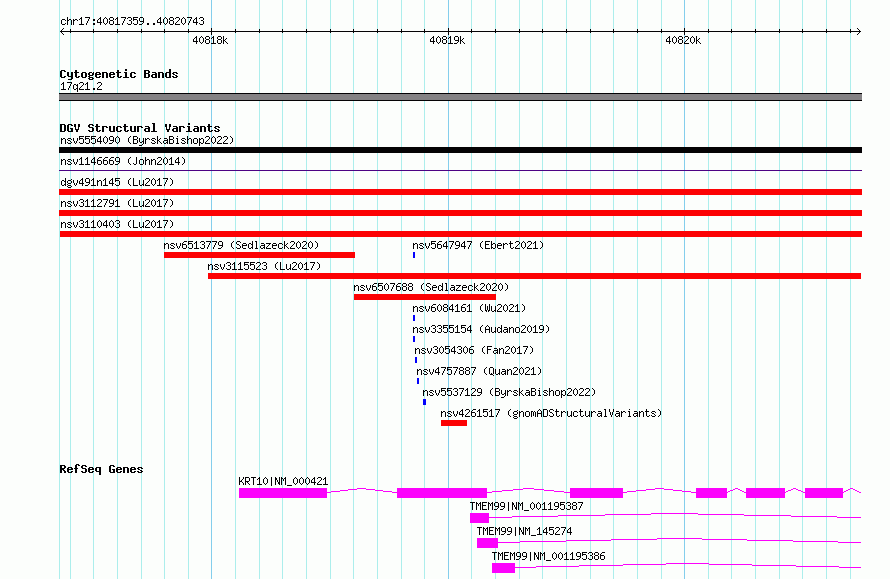890x579 pixels.
Task: Click the blue nsv5647947 variant marker
Action: coord(414,255)
